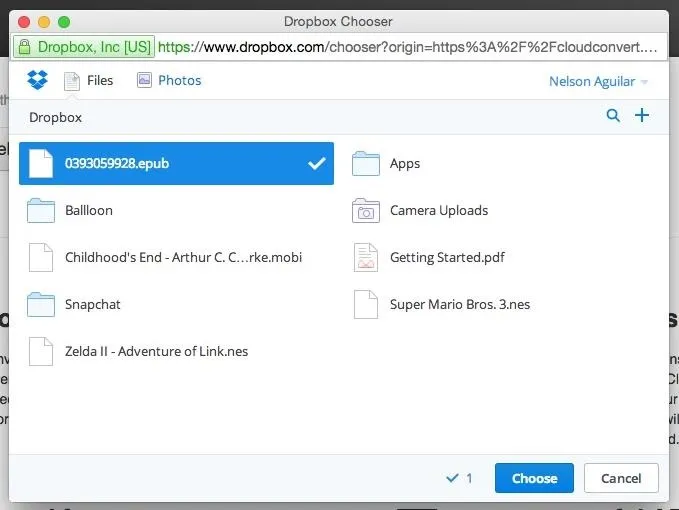
Task: Click the Photos tab picture icon
Action: [144, 80]
